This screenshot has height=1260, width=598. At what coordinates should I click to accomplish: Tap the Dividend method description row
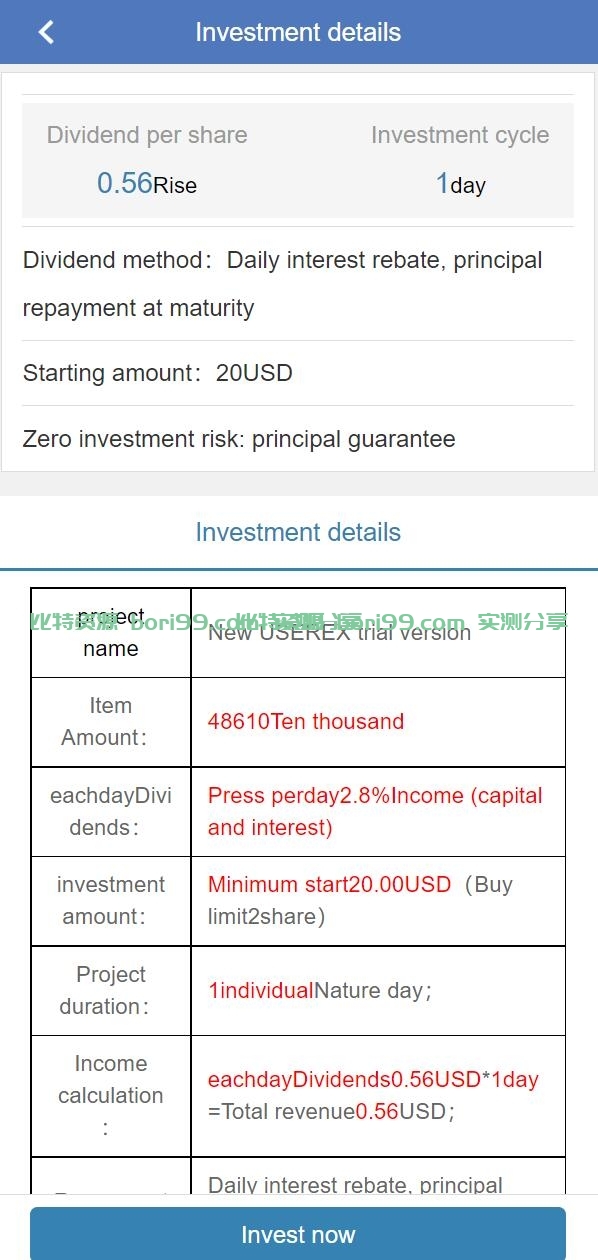(x=298, y=284)
